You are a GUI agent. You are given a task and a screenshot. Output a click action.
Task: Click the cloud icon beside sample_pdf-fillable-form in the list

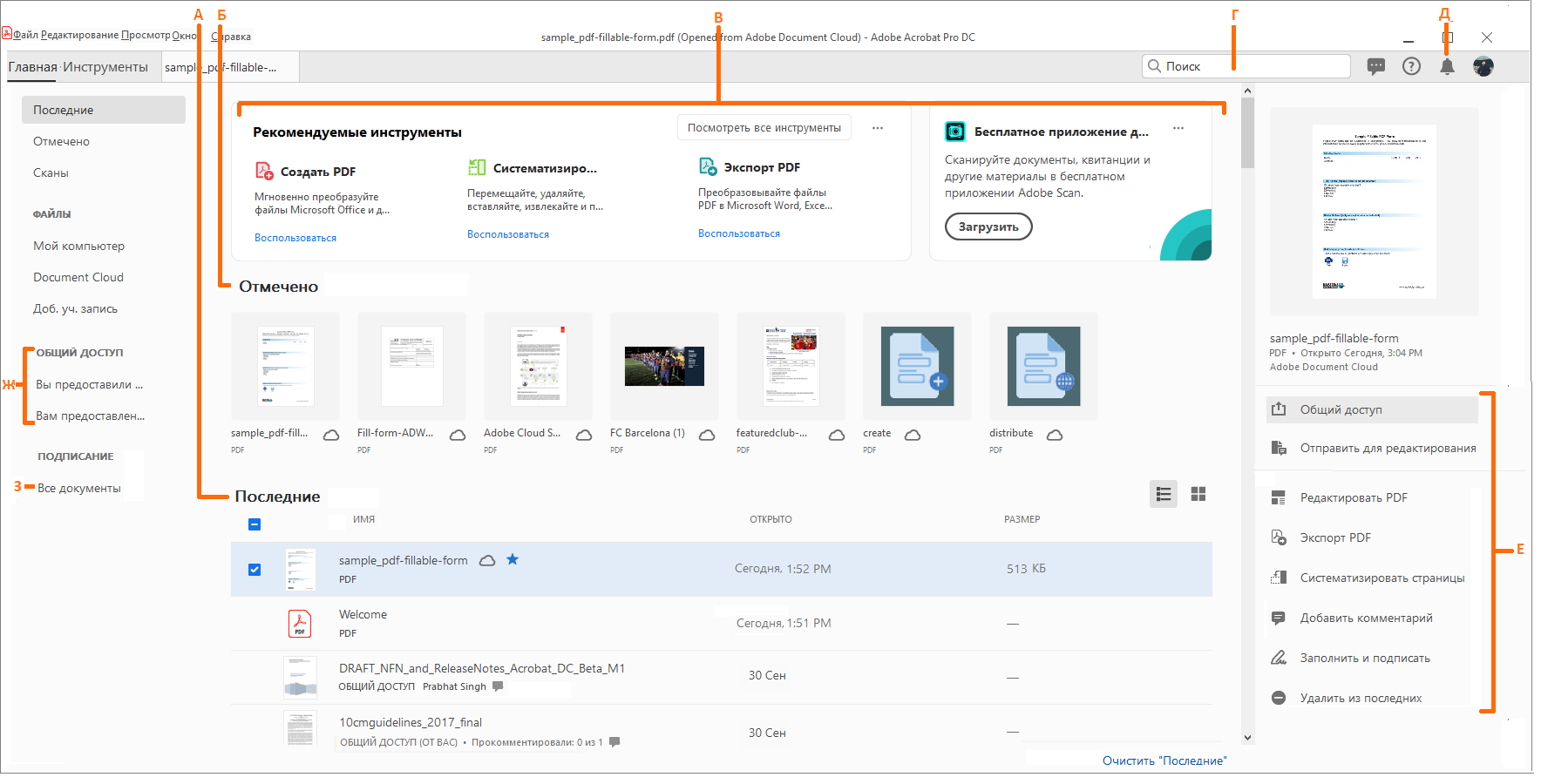coord(488,560)
